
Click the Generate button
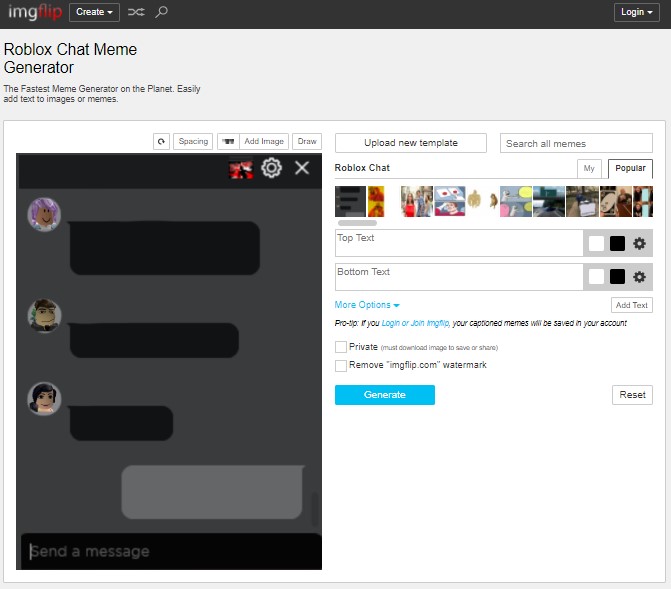click(x=385, y=395)
